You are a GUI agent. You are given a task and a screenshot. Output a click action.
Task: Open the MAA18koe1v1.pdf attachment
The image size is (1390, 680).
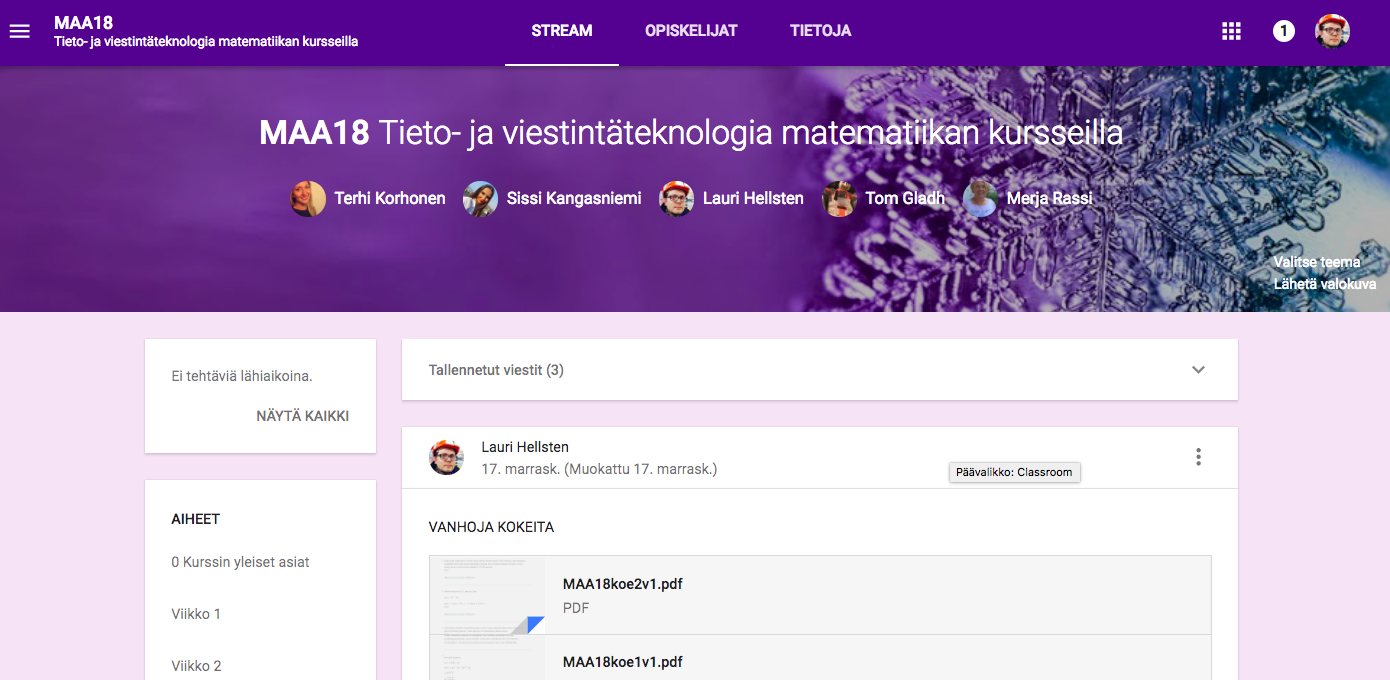click(x=820, y=658)
